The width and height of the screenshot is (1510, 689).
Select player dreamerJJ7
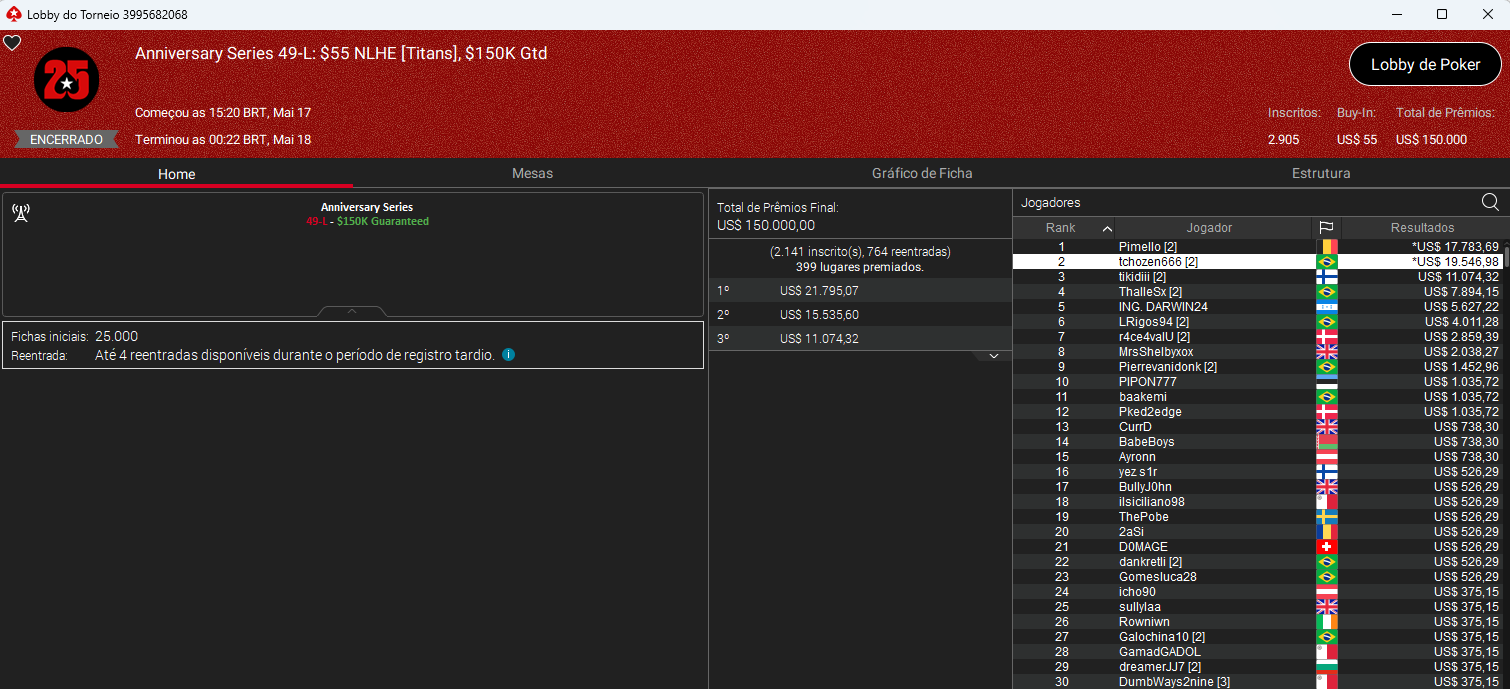tap(1258, 667)
